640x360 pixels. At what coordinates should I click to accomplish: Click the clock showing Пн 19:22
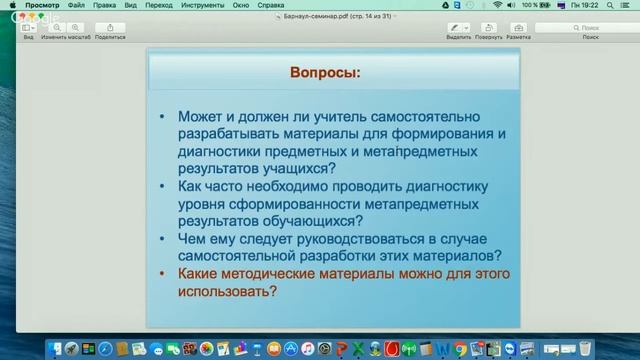584,5
